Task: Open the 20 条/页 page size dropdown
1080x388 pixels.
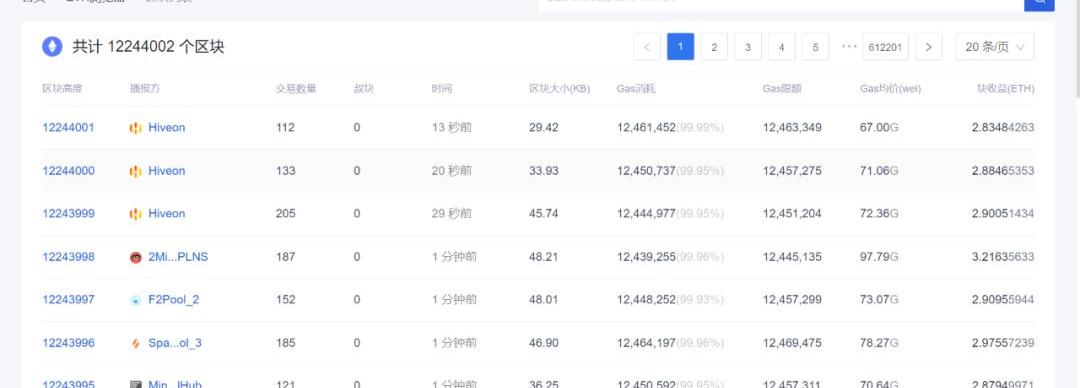Action: pyautogui.click(x=995, y=47)
